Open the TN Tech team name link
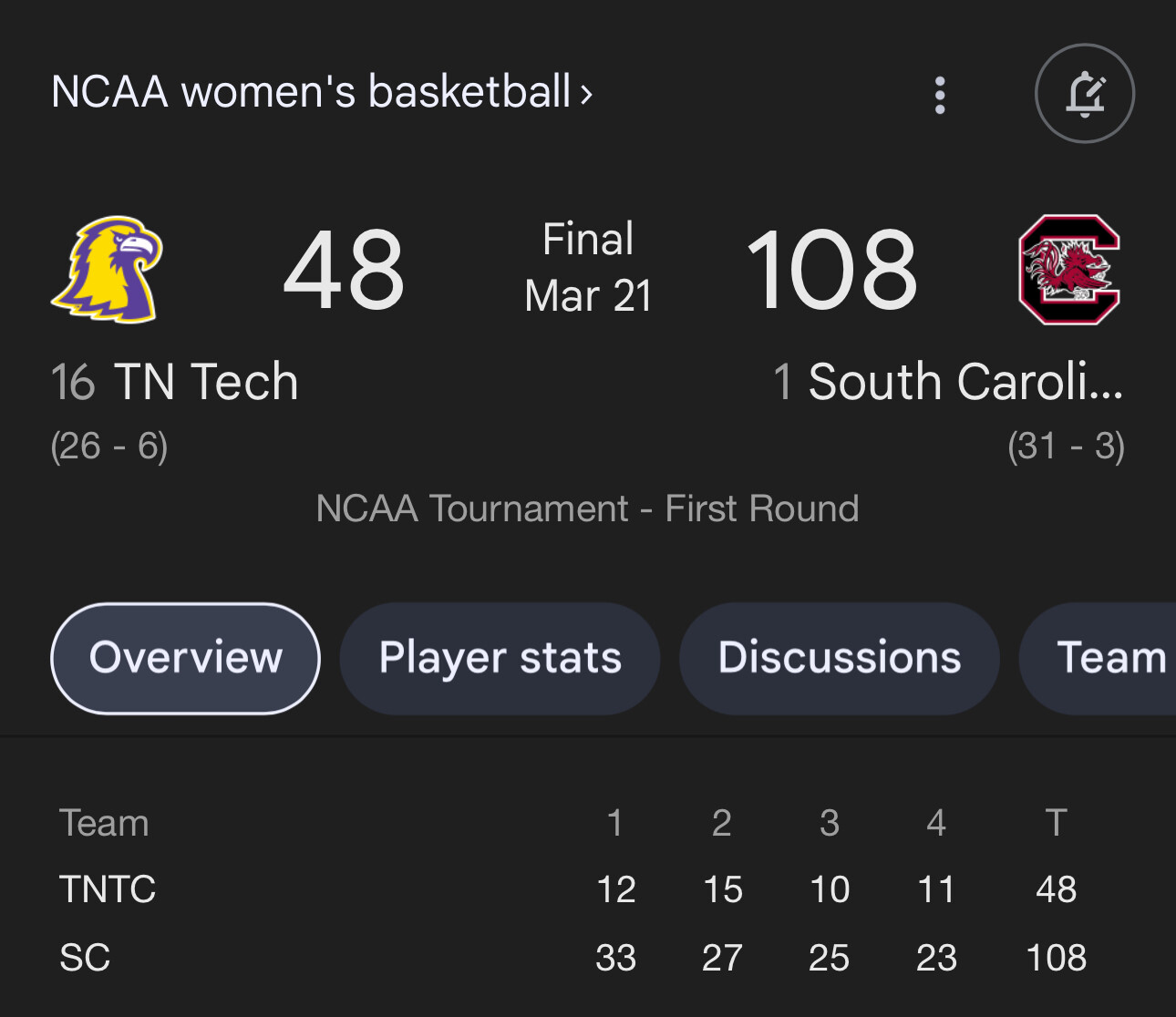This screenshot has height=1017, width=1176. (x=205, y=382)
